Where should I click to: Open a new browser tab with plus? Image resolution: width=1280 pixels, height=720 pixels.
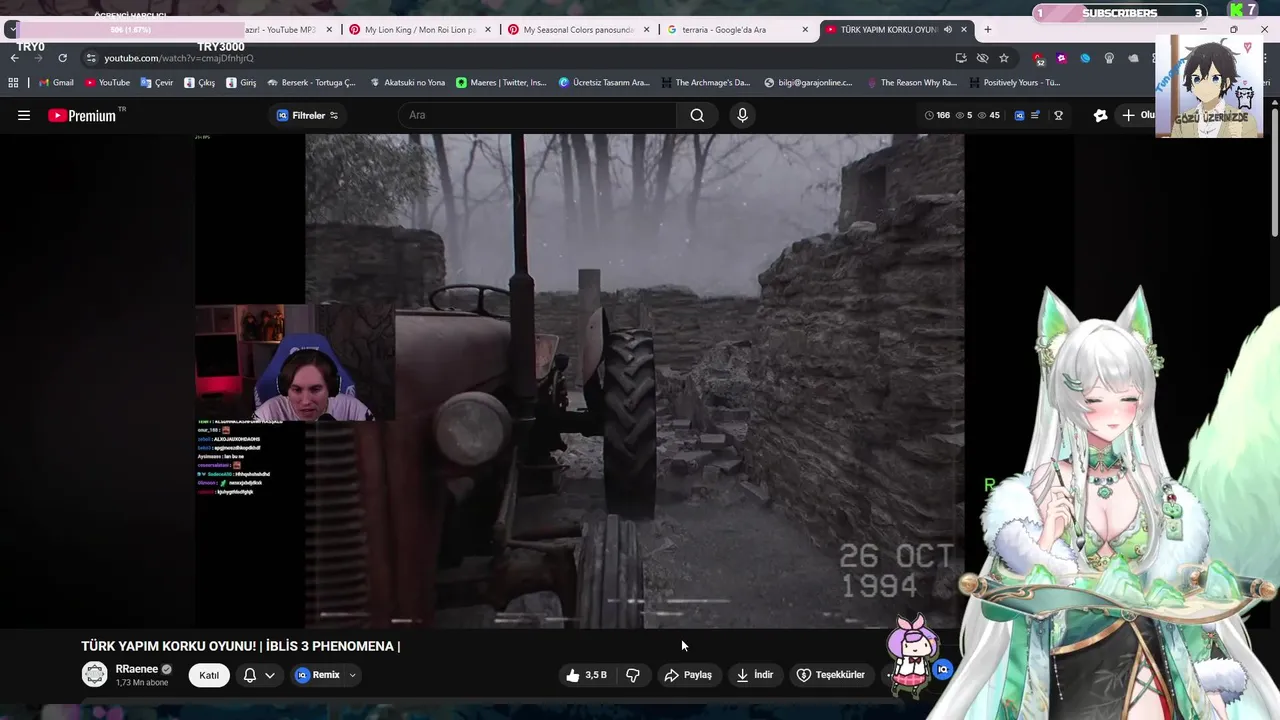[988, 30]
